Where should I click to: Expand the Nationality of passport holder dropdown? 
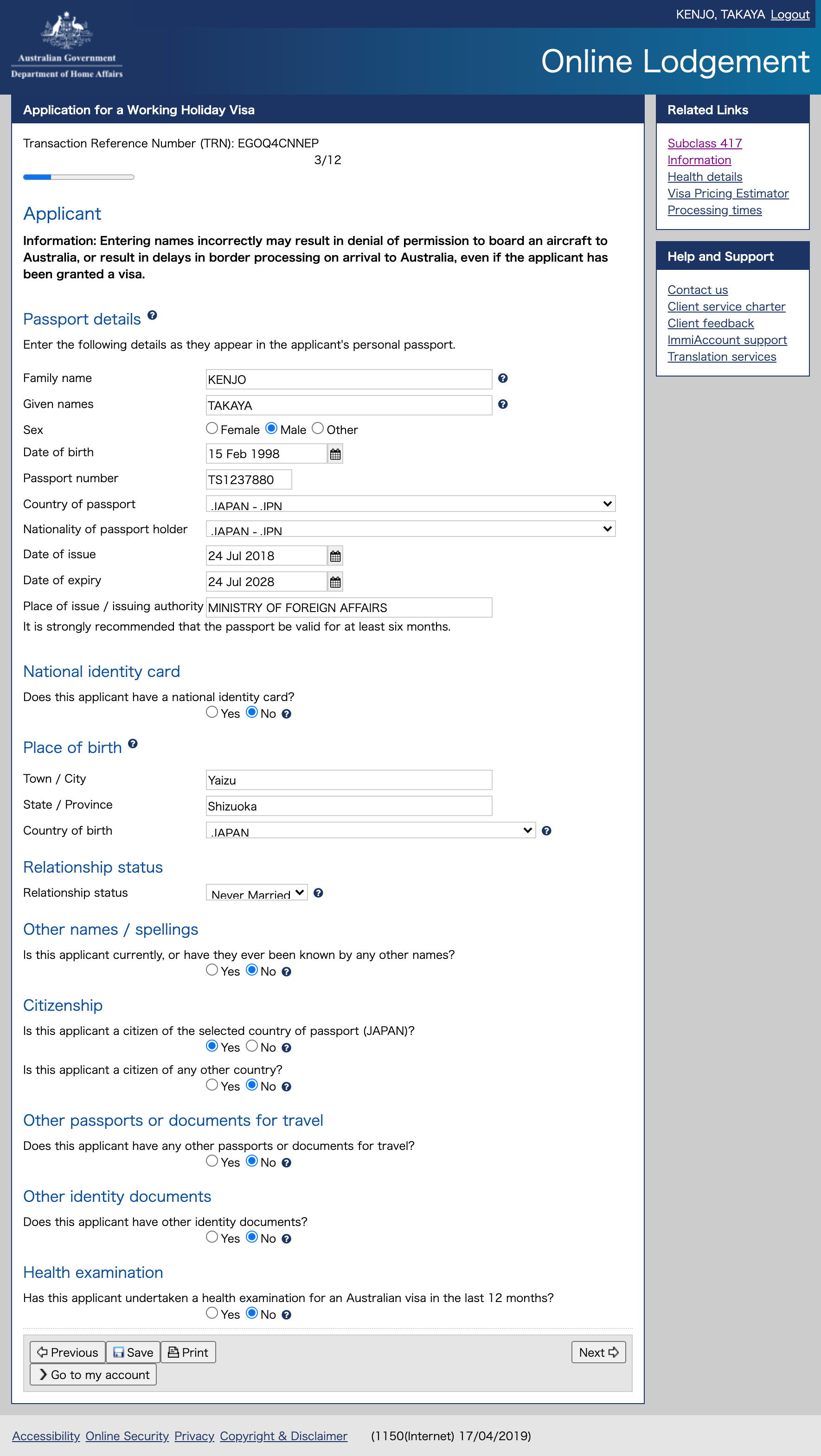click(x=410, y=529)
